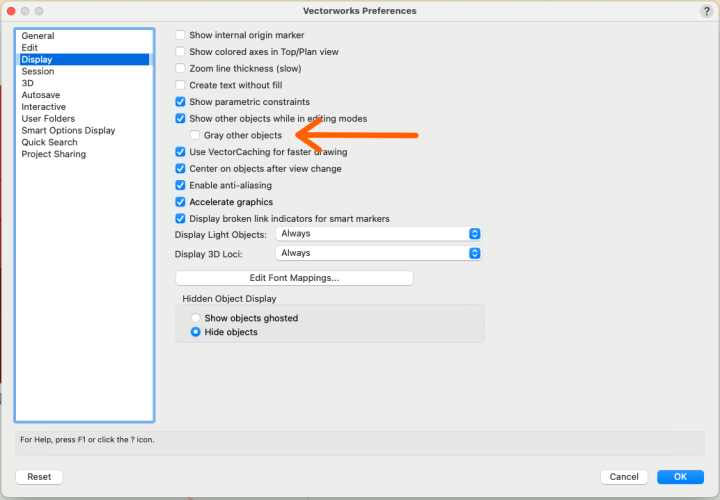Cancel the preferences dialog
The width and height of the screenshot is (720, 500).
tap(624, 477)
